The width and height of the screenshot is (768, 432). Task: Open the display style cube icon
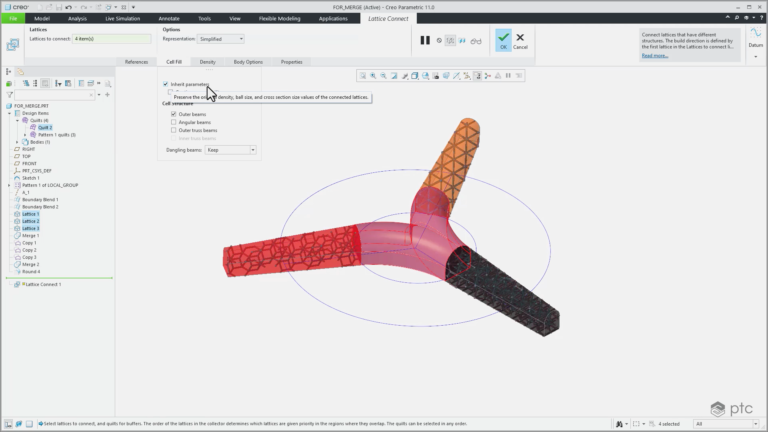click(x=414, y=76)
